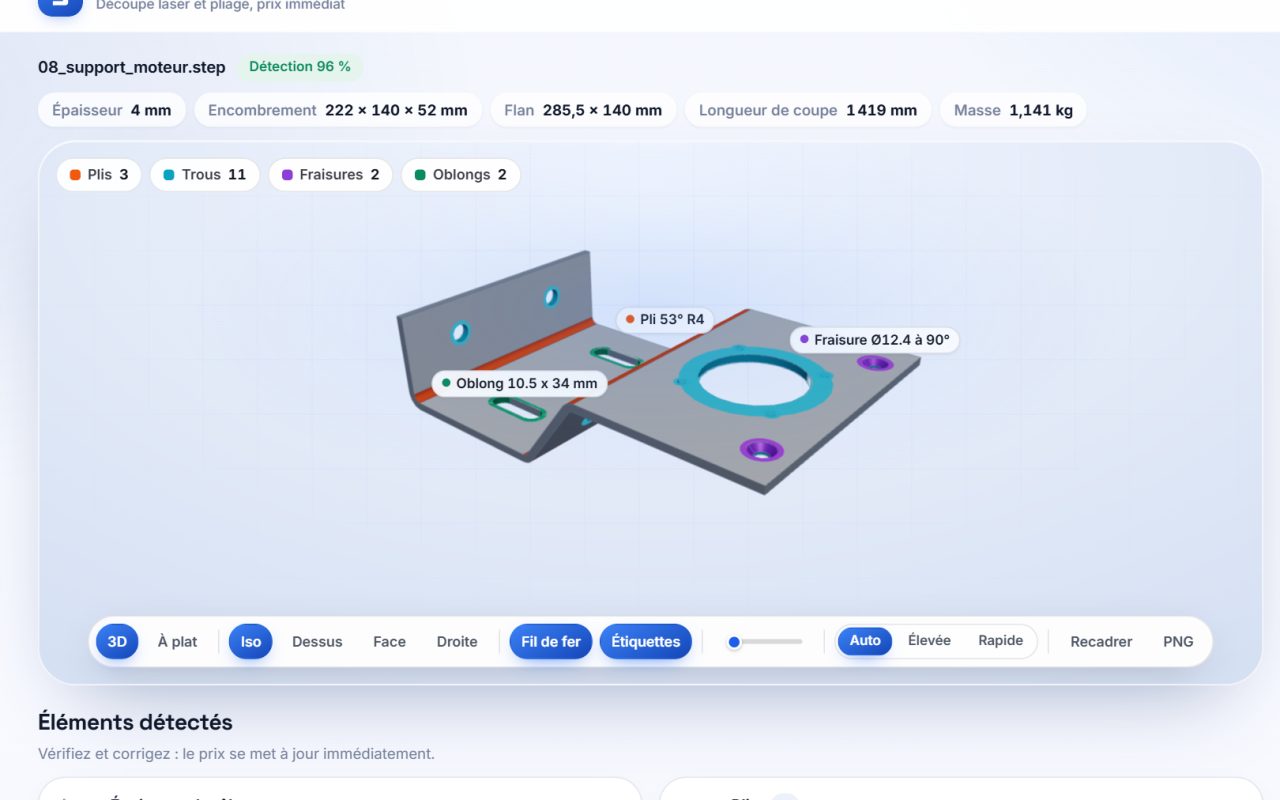Click the Encombrement 222 × 140 × 52 mm chip

[x=338, y=110]
